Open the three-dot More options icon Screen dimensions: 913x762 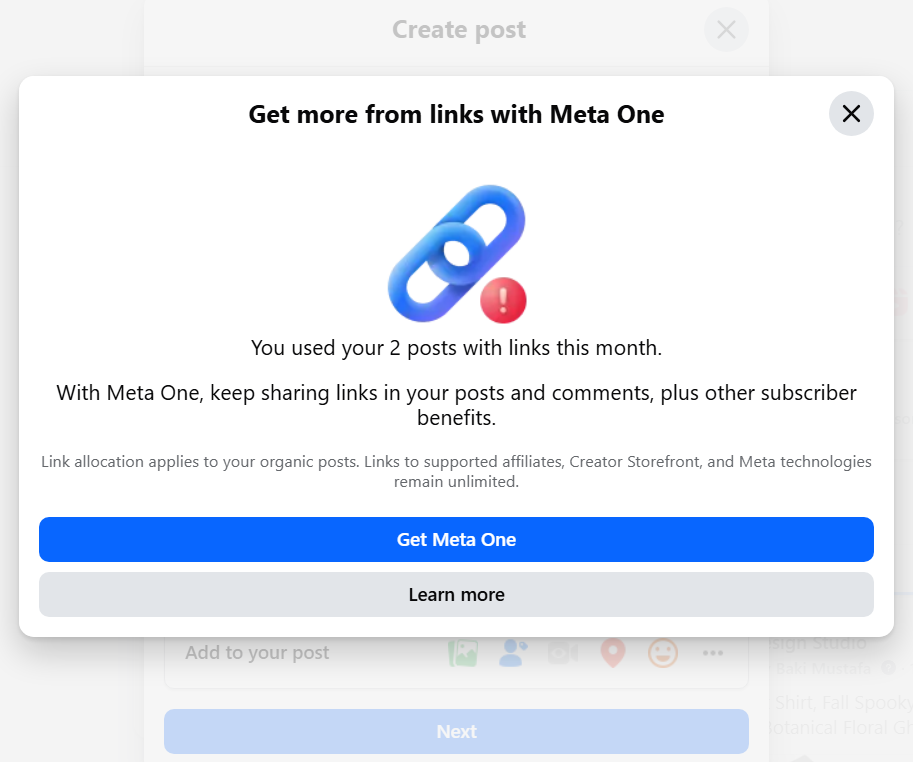click(713, 653)
